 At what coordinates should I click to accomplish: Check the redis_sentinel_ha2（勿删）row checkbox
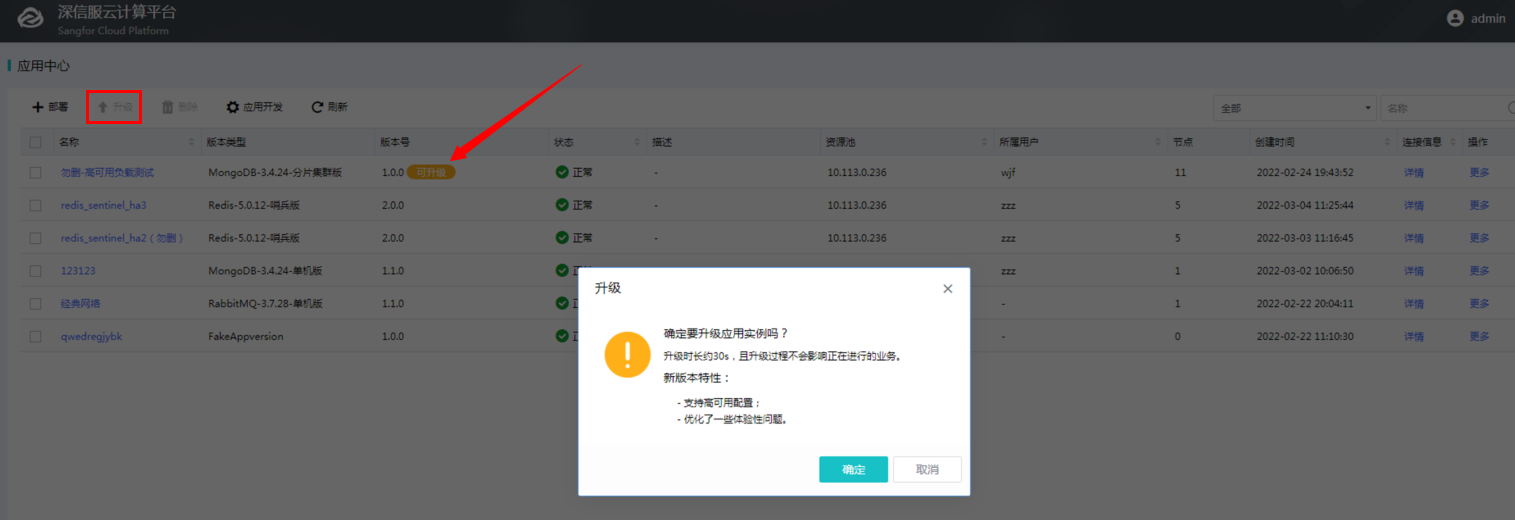point(36,238)
